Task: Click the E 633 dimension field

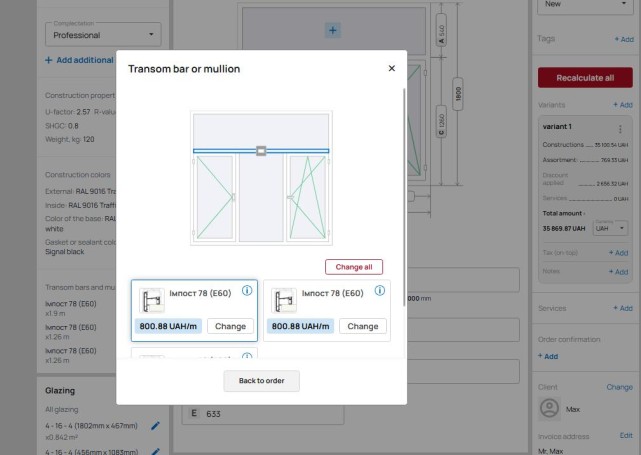Action: [262, 414]
